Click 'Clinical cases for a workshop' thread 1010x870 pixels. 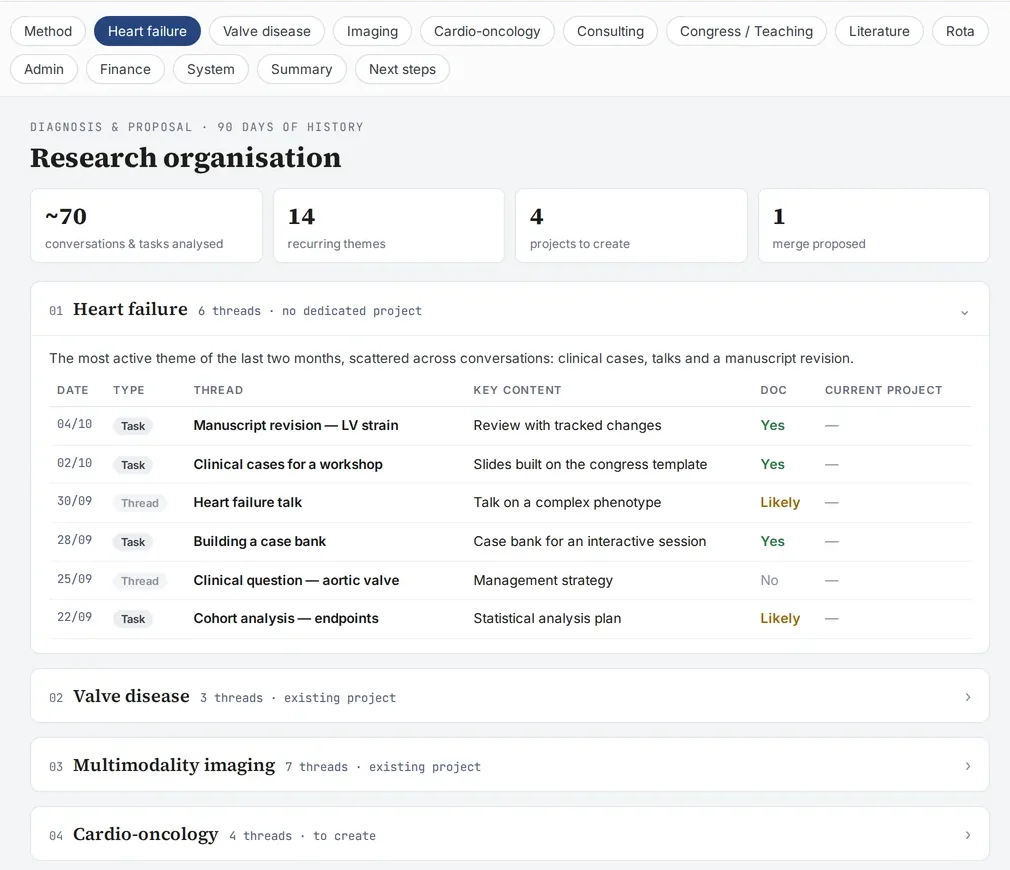tap(288, 464)
